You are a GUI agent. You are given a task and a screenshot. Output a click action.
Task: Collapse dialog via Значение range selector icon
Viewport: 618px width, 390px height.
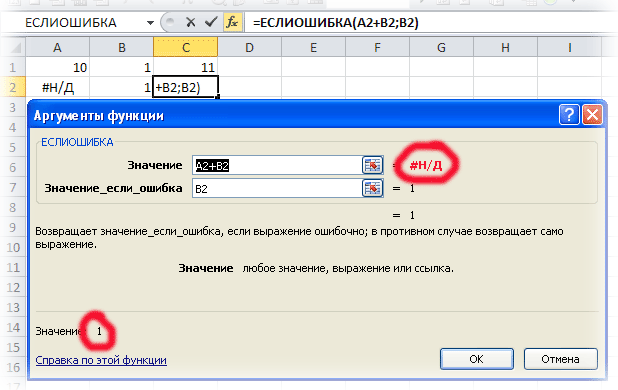point(372,165)
